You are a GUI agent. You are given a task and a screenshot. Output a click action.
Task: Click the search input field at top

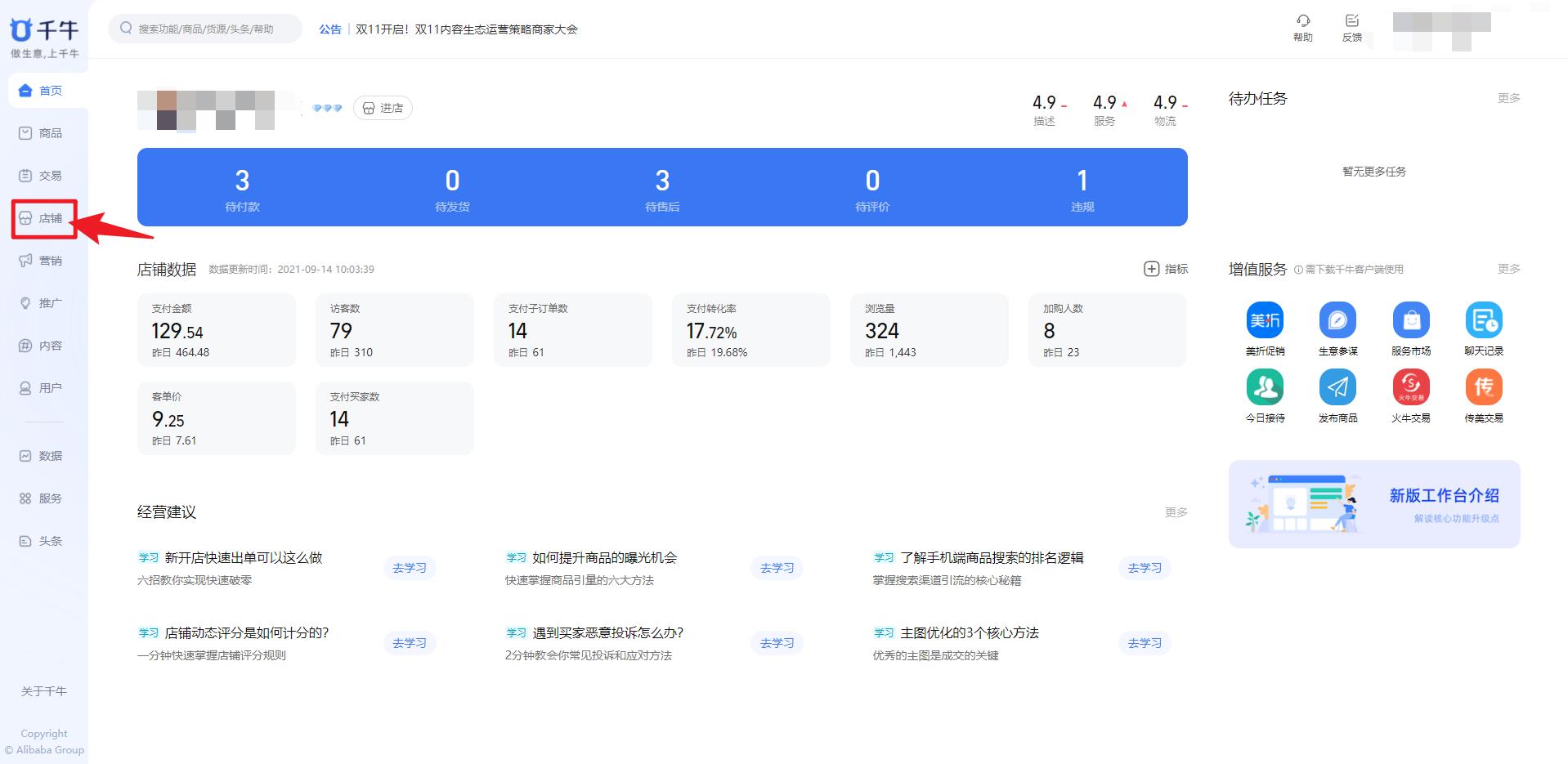click(x=207, y=28)
